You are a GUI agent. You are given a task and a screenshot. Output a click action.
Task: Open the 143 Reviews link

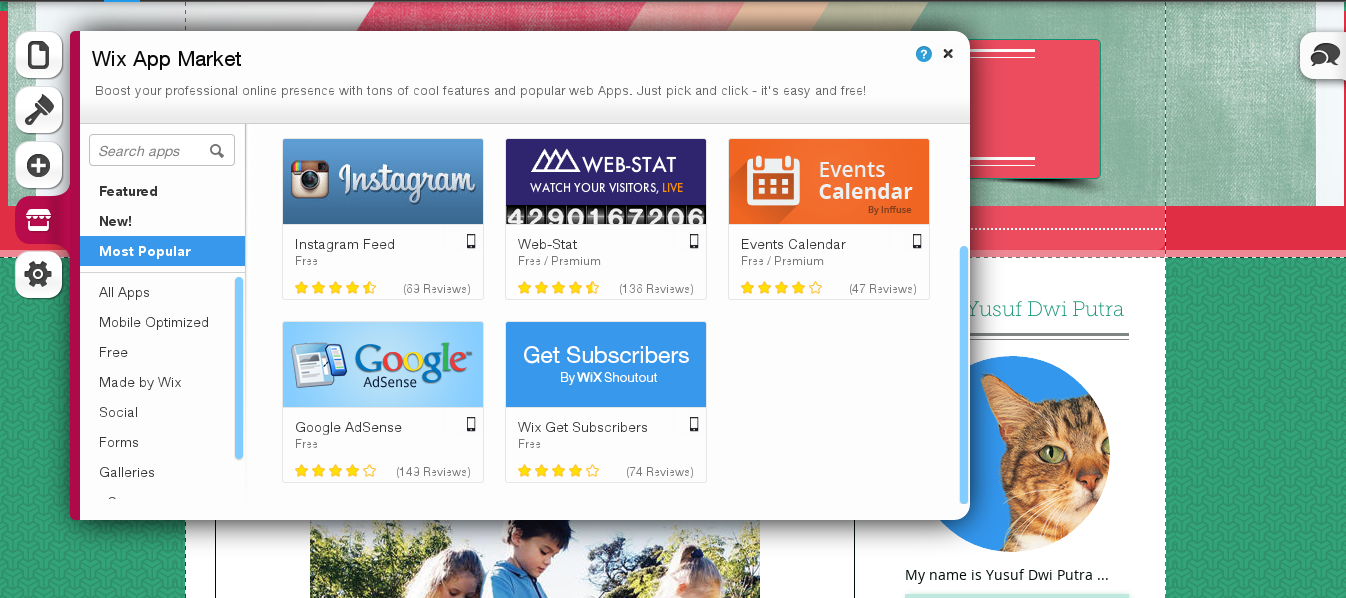coord(433,472)
